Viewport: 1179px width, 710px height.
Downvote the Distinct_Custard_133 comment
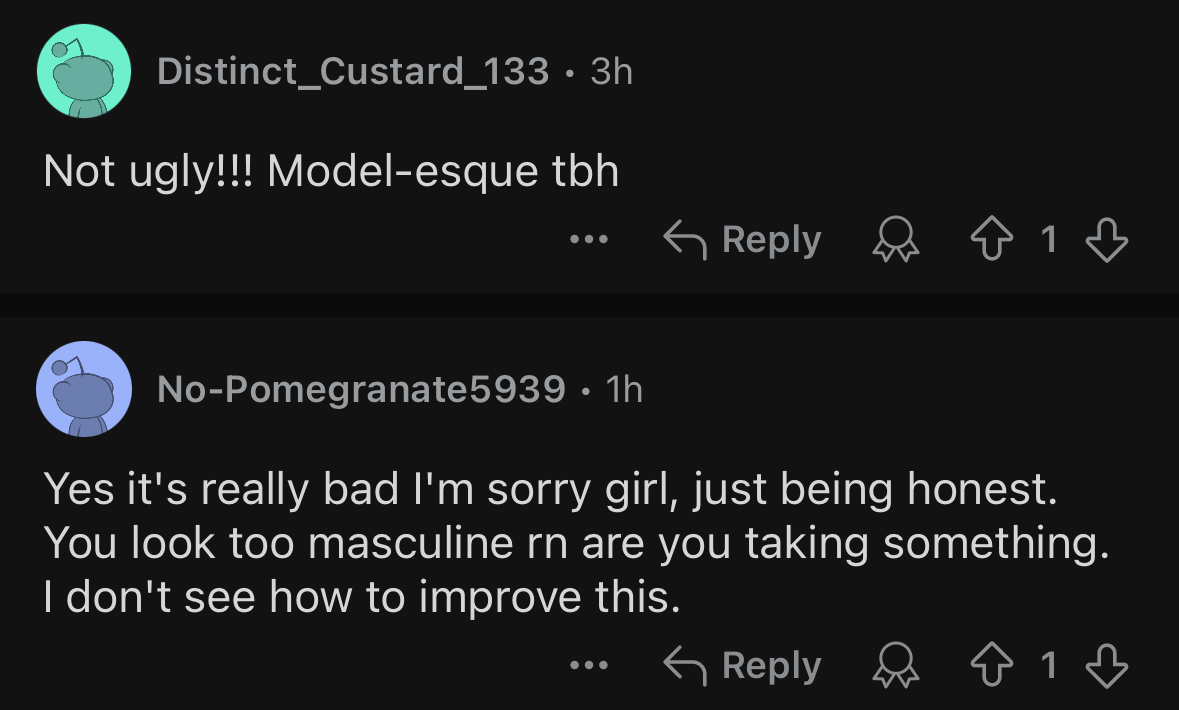(1107, 239)
